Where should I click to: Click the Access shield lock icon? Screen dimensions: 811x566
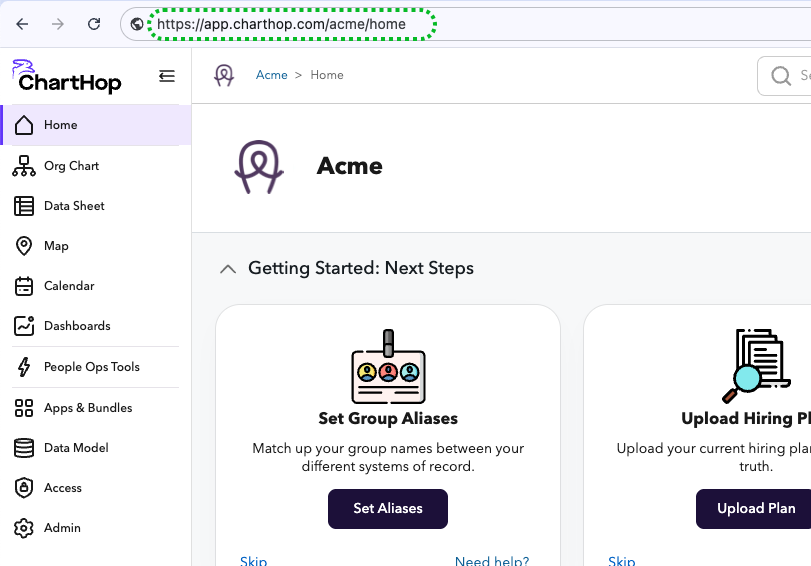(x=24, y=488)
